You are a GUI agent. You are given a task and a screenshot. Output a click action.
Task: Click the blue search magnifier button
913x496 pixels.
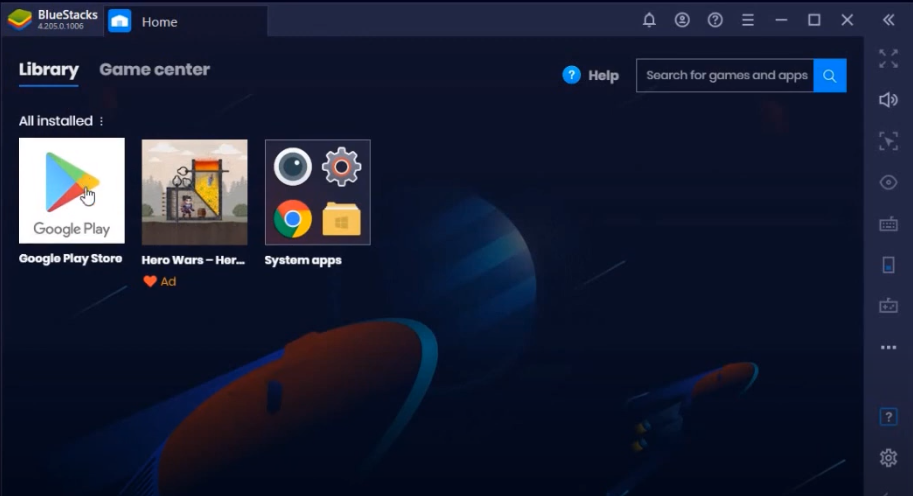pos(830,75)
